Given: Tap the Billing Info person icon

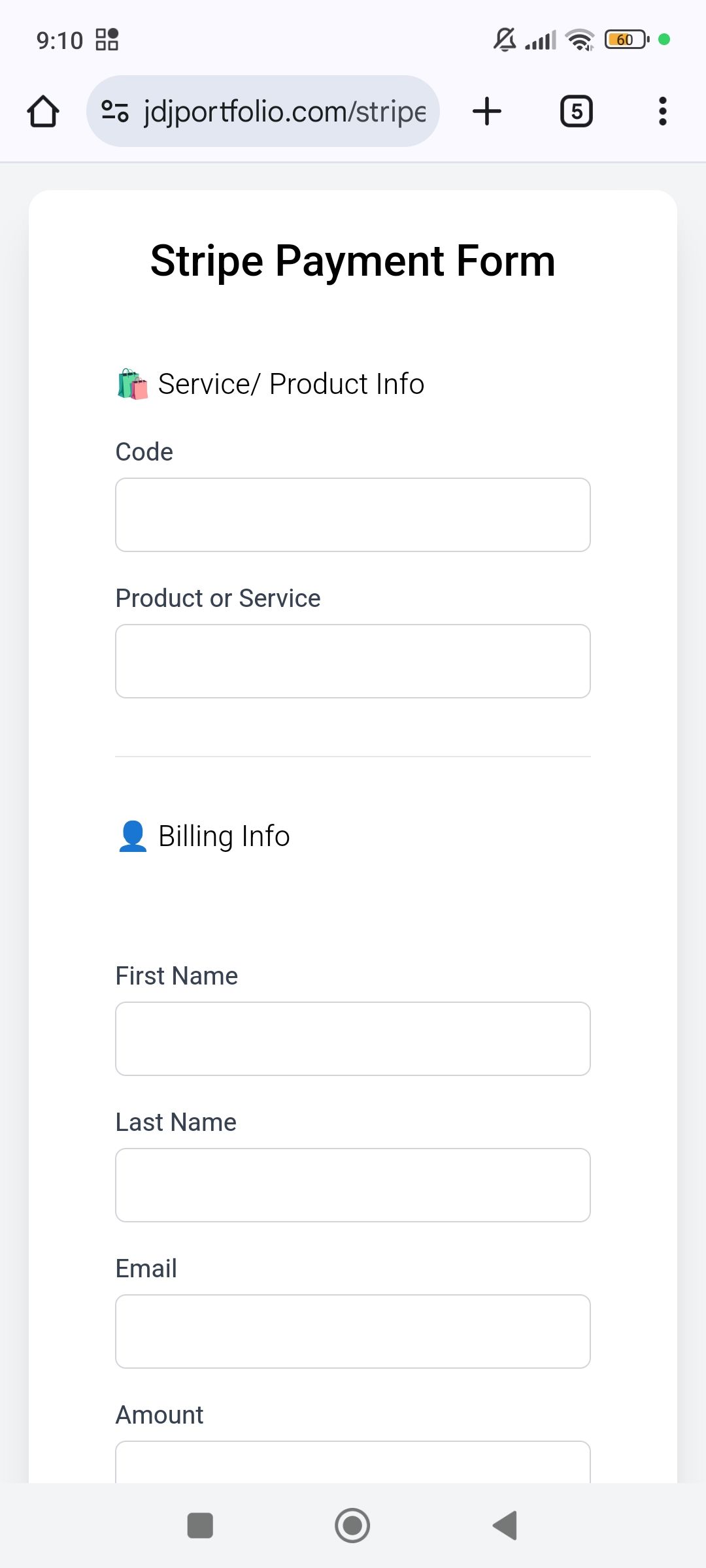Looking at the screenshot, I should [x=133, y=836].
